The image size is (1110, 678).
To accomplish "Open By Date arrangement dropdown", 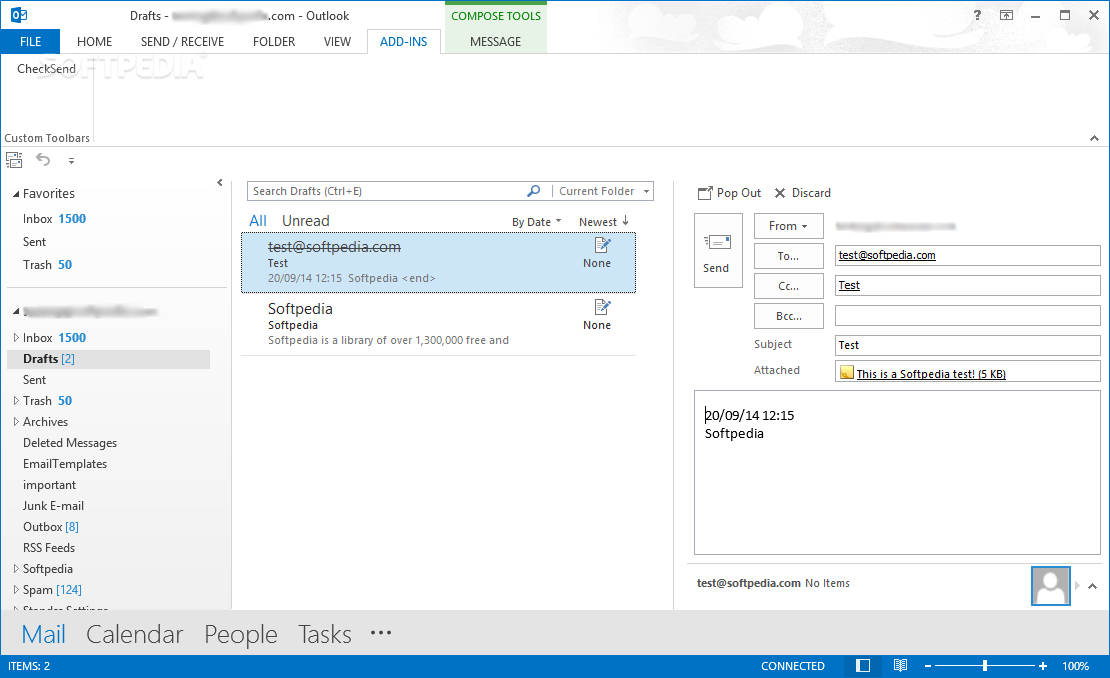I will click(536, 222).
